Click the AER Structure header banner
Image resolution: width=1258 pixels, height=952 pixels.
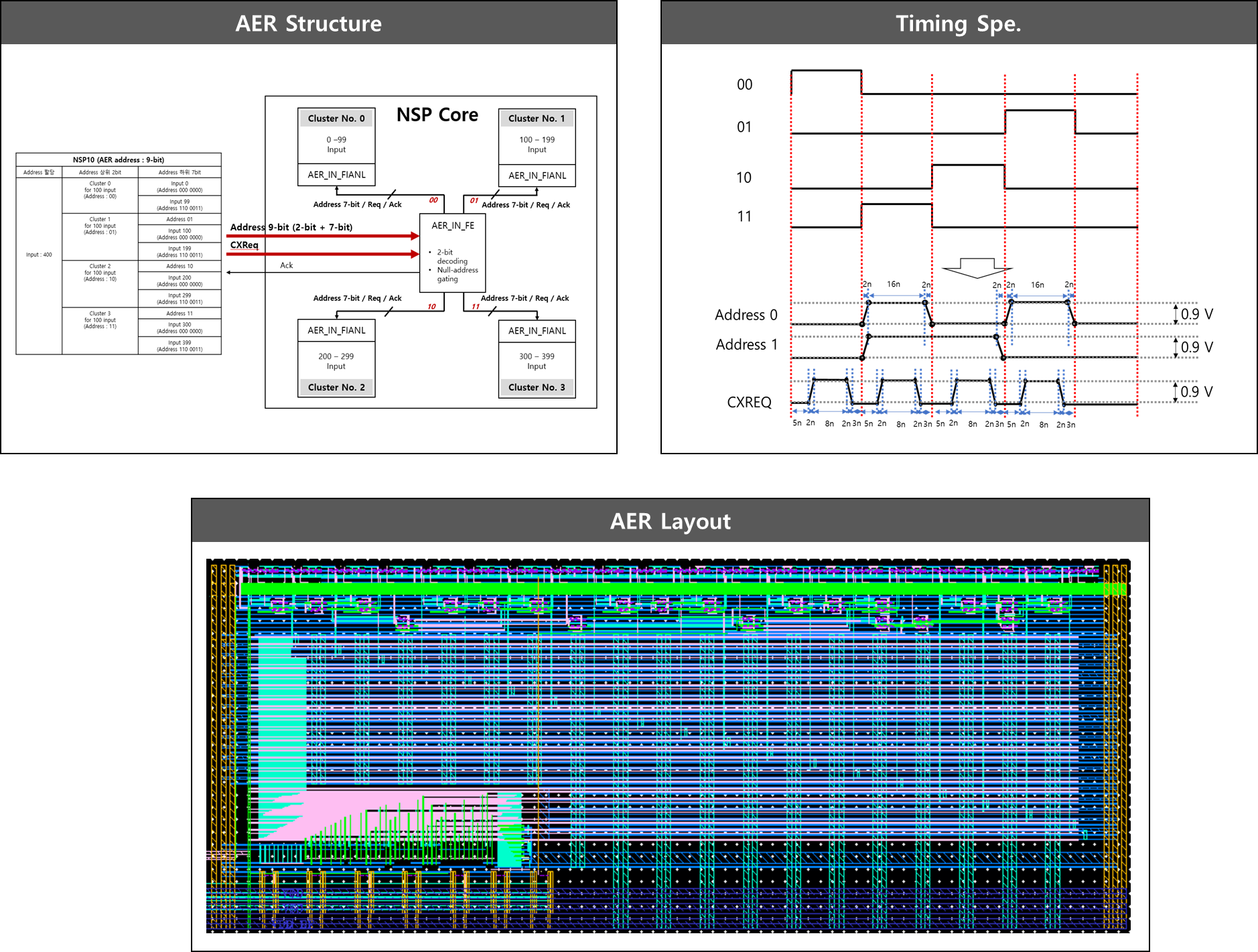[308, 23]
